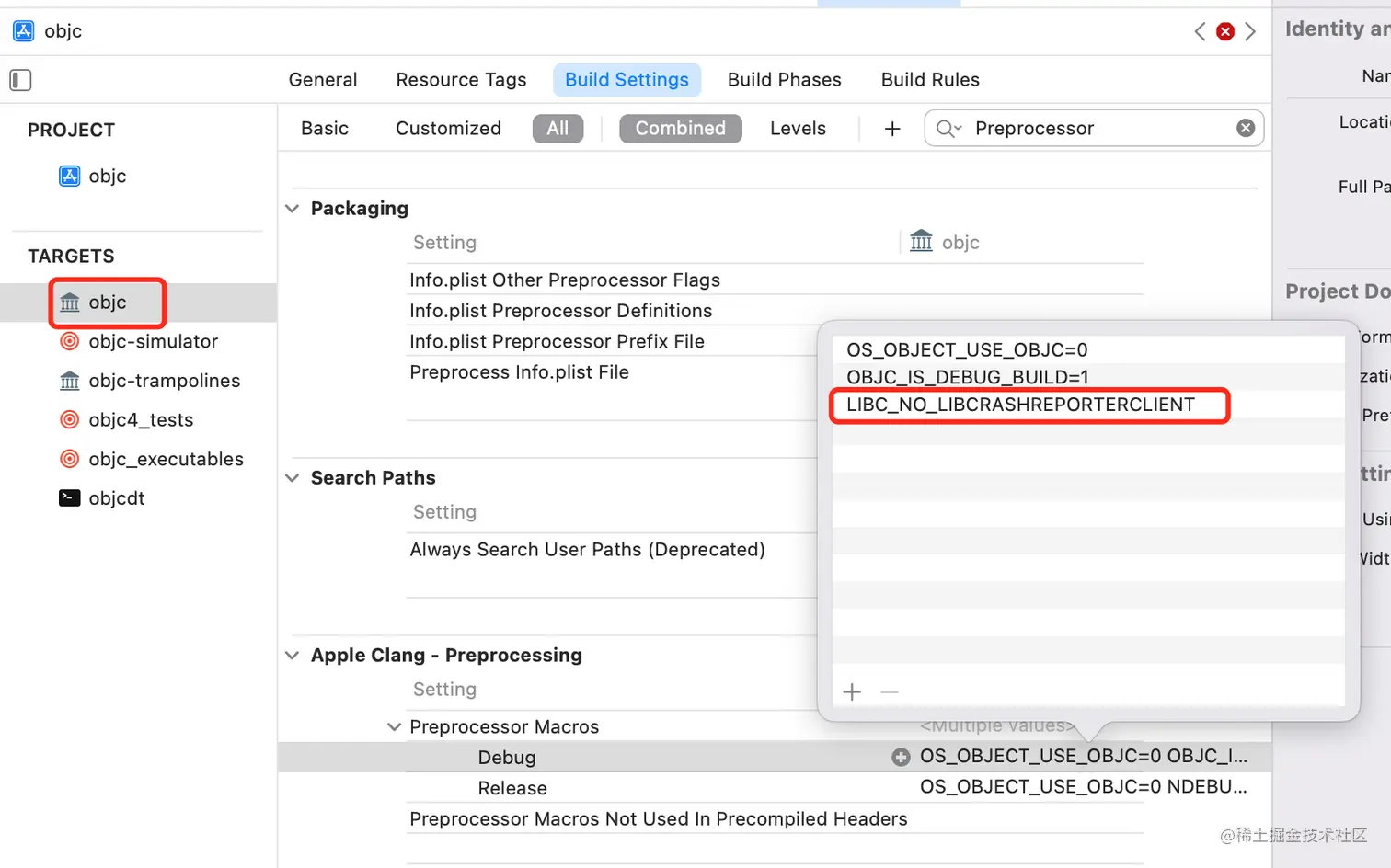Click the add build setting plus icon
This screenshot has width=1391, height=868.
pyautogui.click(x=891, y=129)
